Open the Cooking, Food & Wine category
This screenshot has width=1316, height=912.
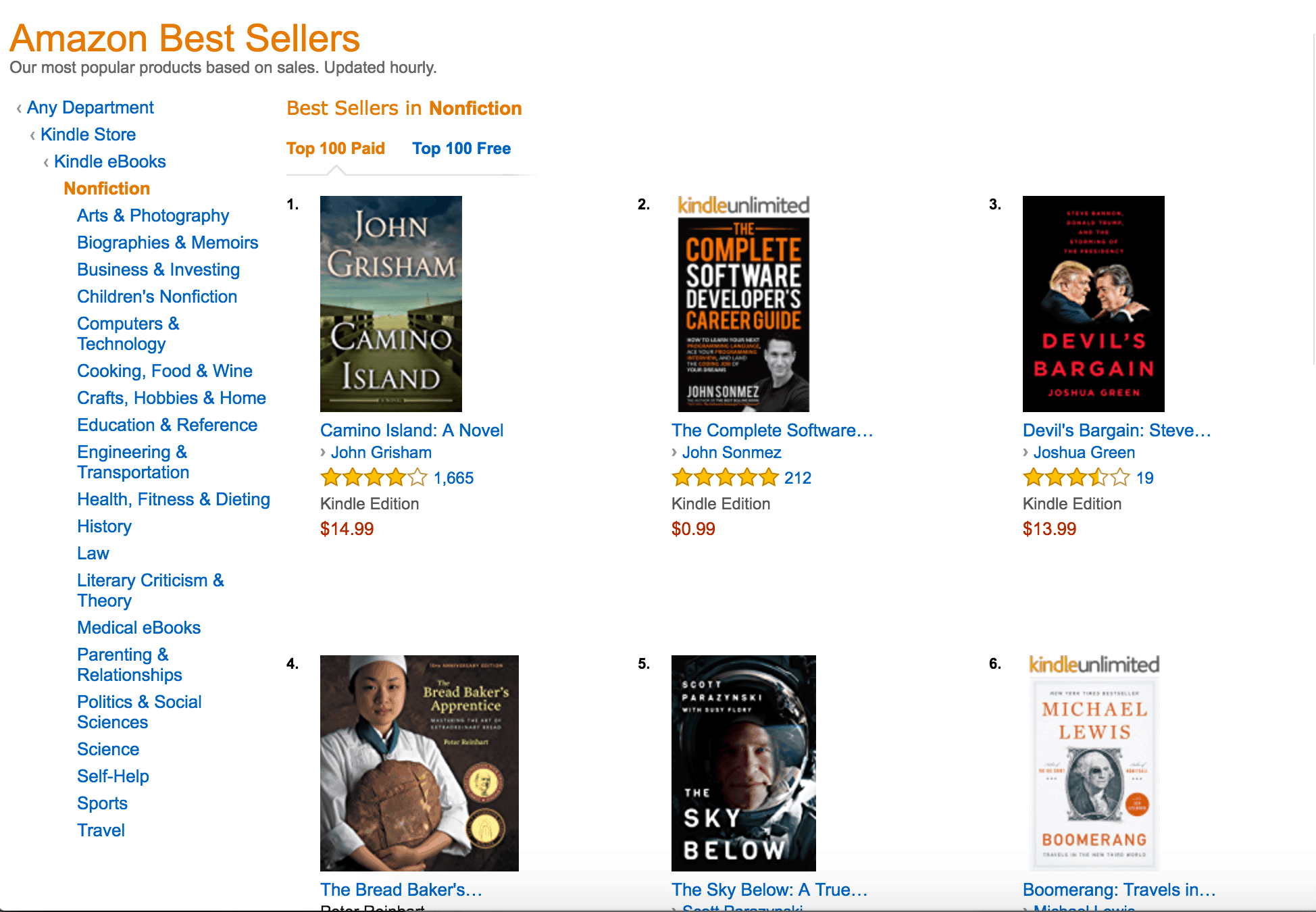pyautogui.click(x=165, y=371)
